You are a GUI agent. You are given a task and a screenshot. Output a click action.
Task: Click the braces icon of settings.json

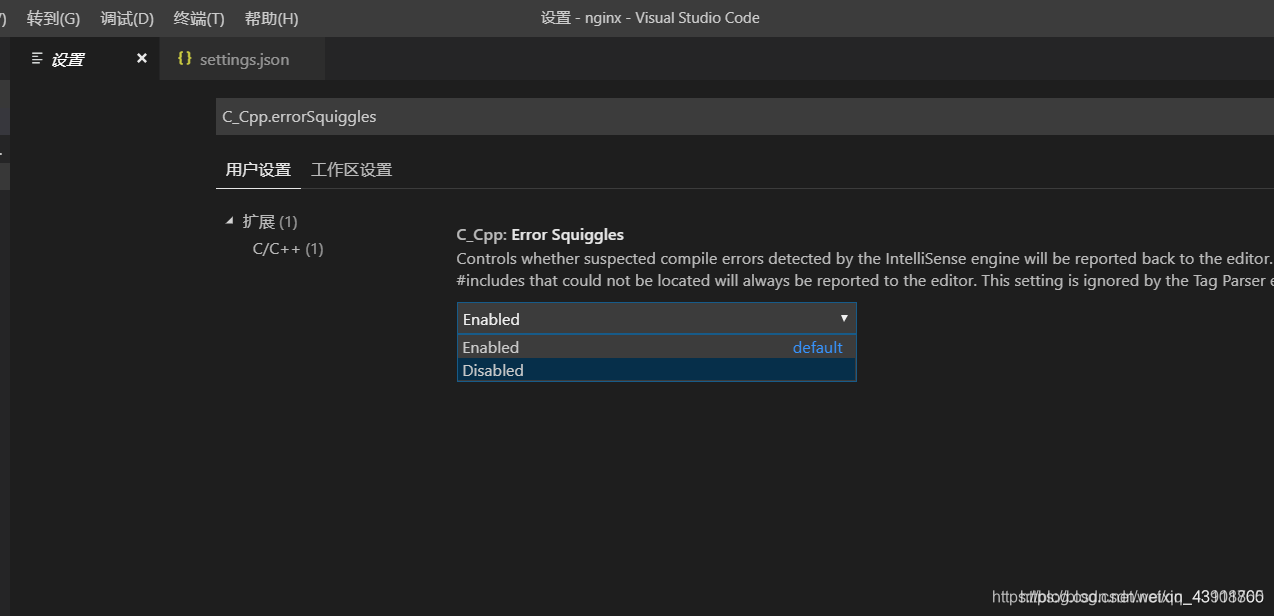[x=184, y=59]
